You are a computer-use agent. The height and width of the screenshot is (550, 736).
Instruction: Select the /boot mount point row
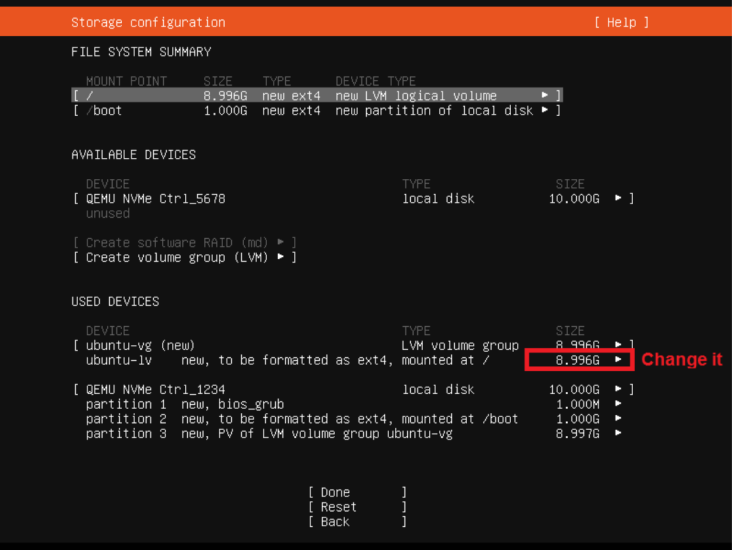point(300,111)
